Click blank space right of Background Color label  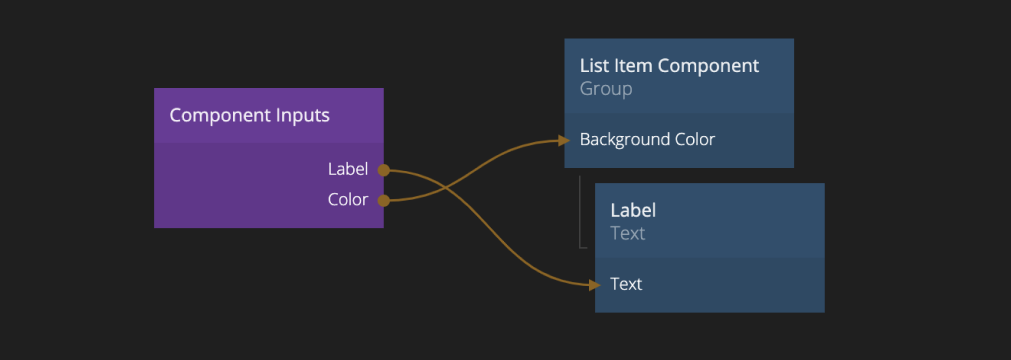[x=754, y=140]
